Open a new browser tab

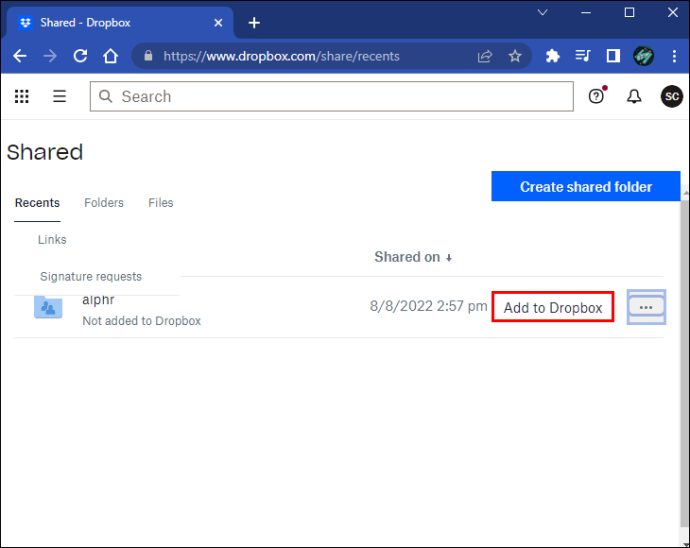pyautogui.click(x=254, y=22)
